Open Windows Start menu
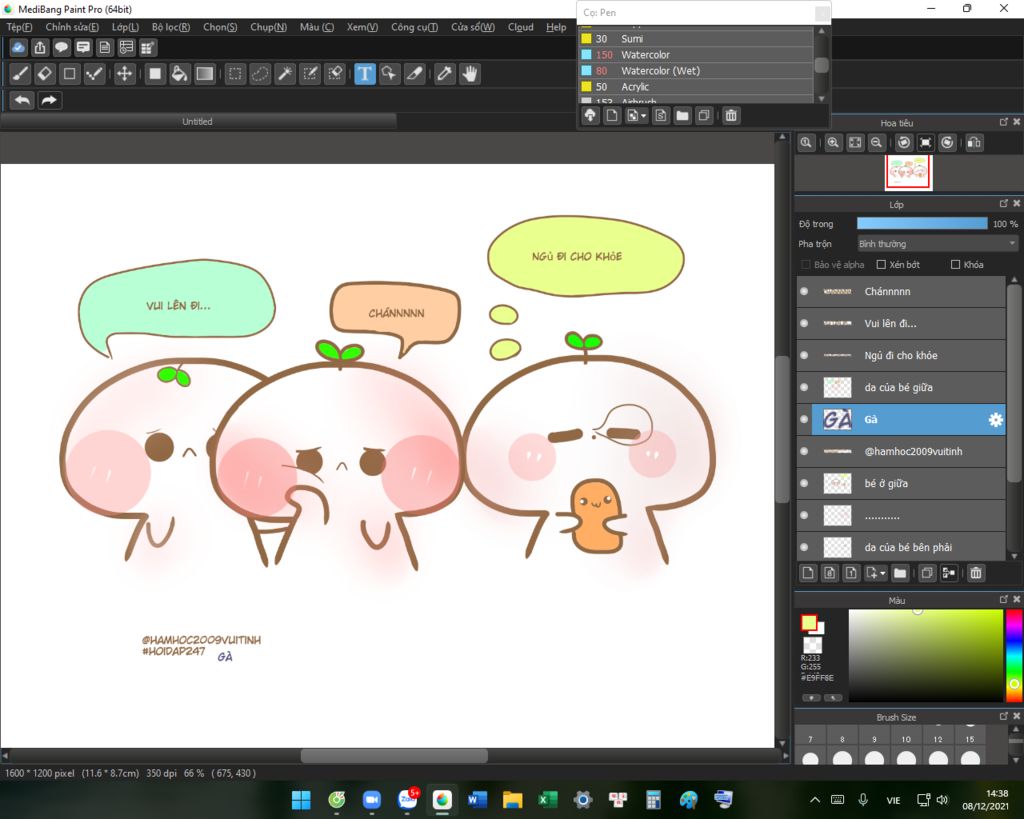Screen dimensions: 1024x819 click(x=301, y=799)
